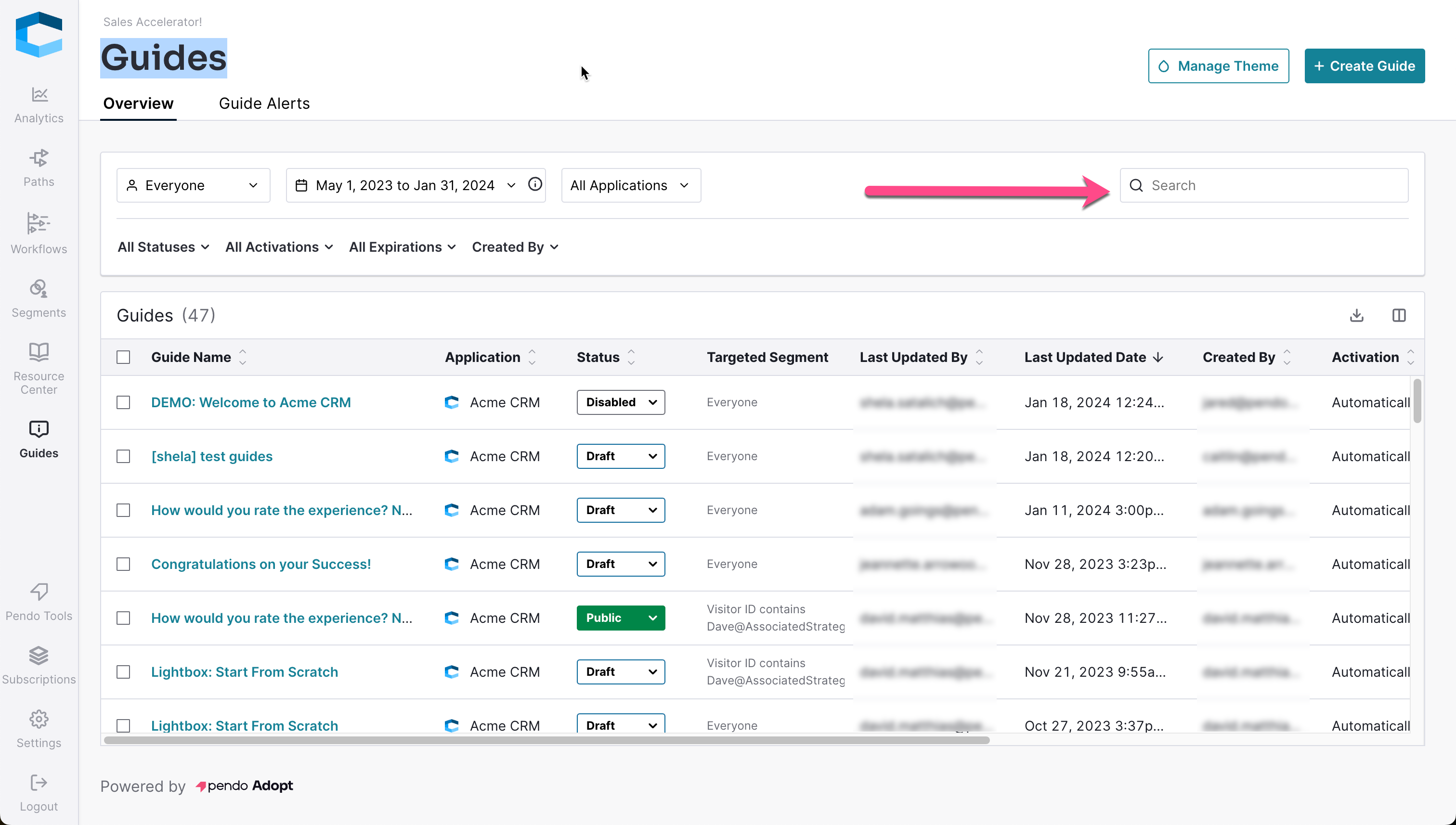Screen dimensions: 1456x825
Task: Open the Analytics section
Action: pos(39,105)
